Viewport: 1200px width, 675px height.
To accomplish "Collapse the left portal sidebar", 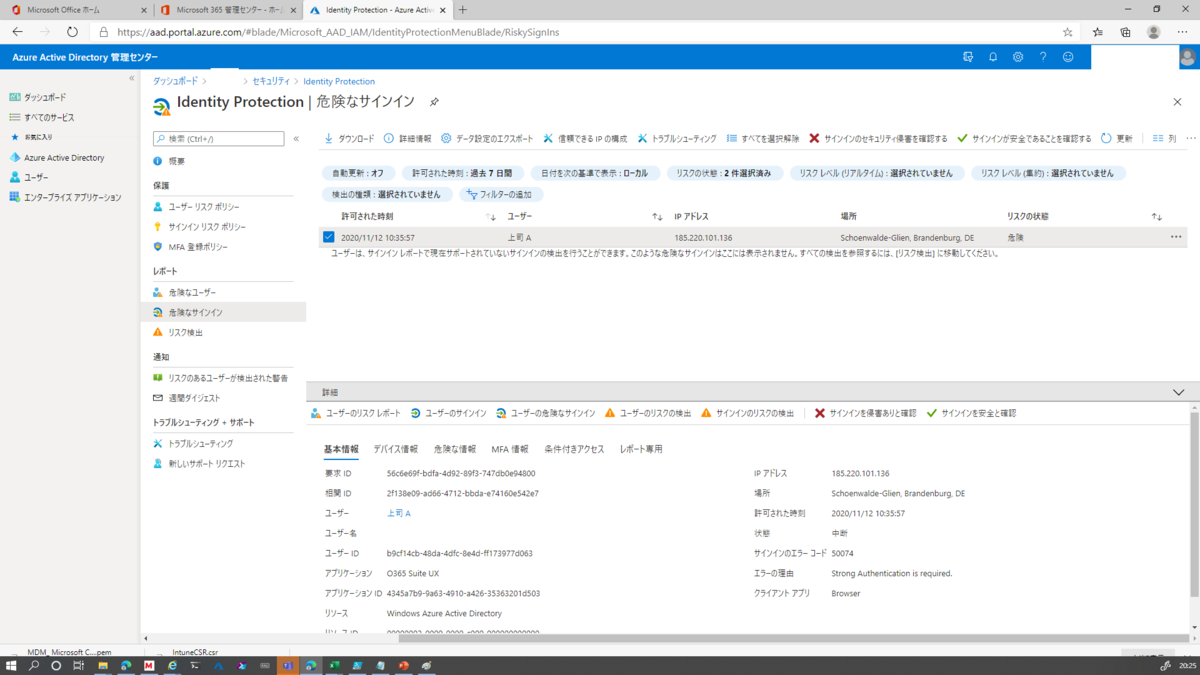I will 131,78.
